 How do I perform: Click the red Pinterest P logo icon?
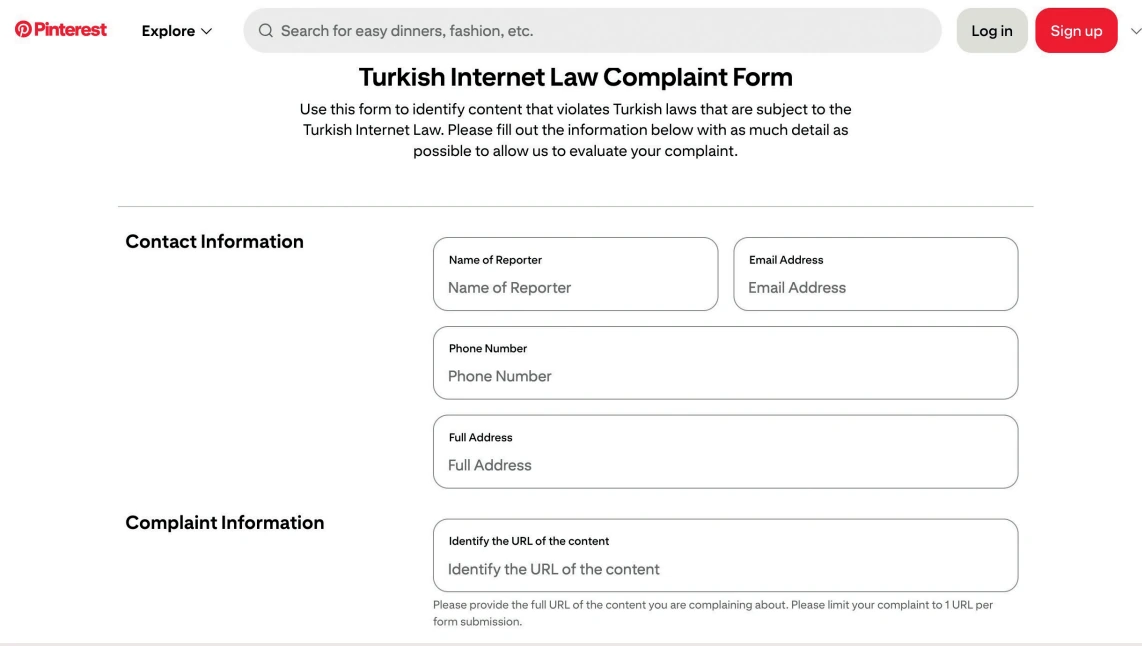point(23,29)
